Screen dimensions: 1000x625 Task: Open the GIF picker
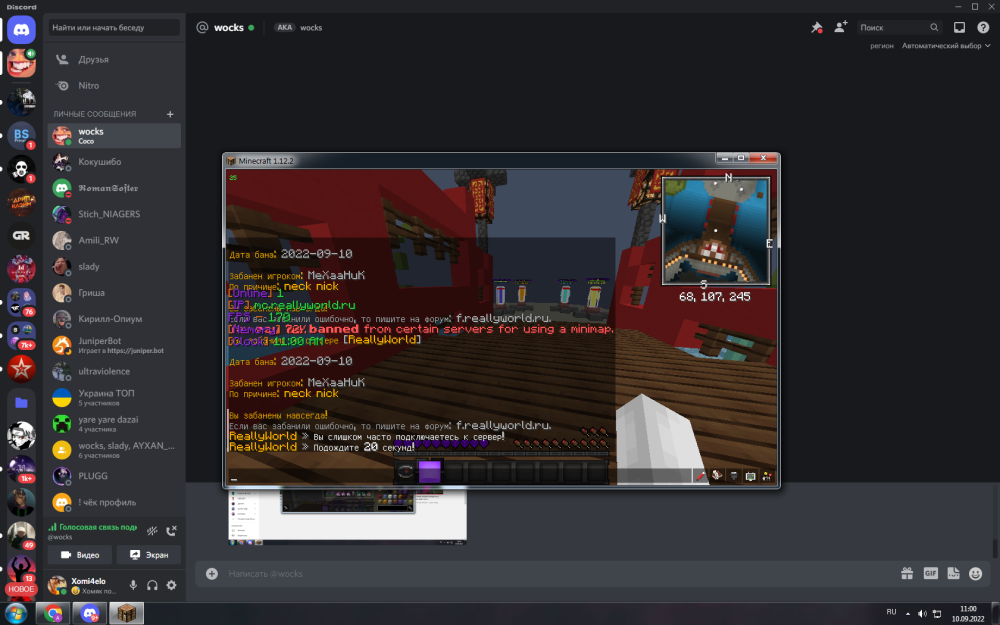click(930, 573)
